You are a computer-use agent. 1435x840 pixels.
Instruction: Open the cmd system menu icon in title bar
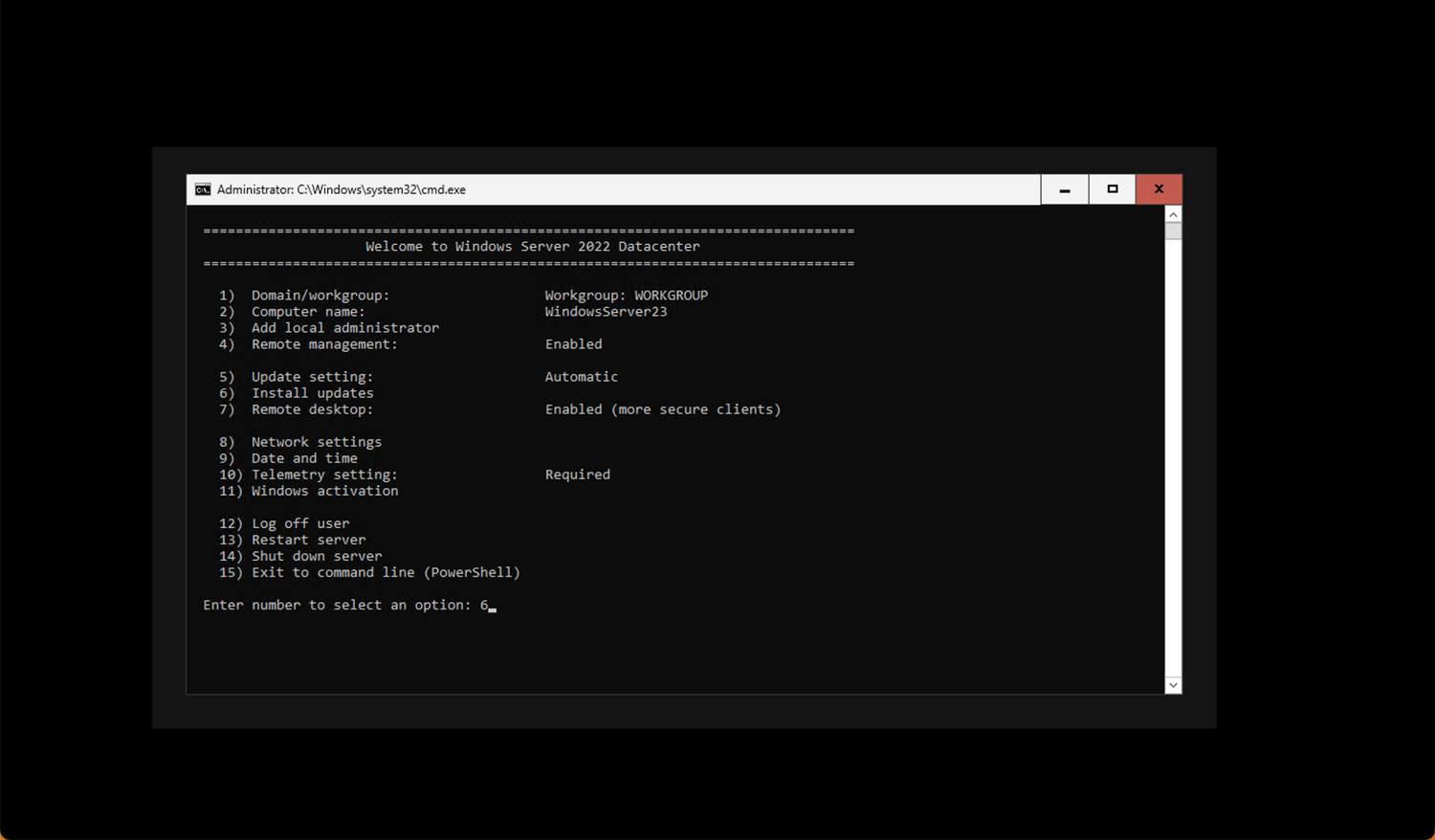coord(203,189)
